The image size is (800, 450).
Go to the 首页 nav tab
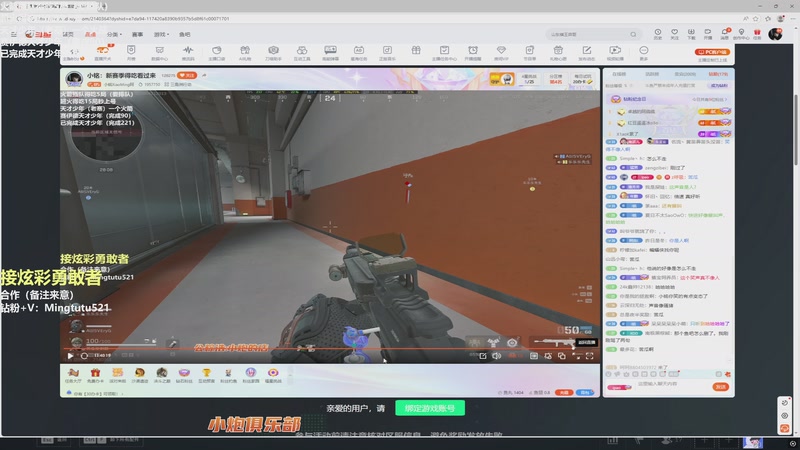click(68, 35)
